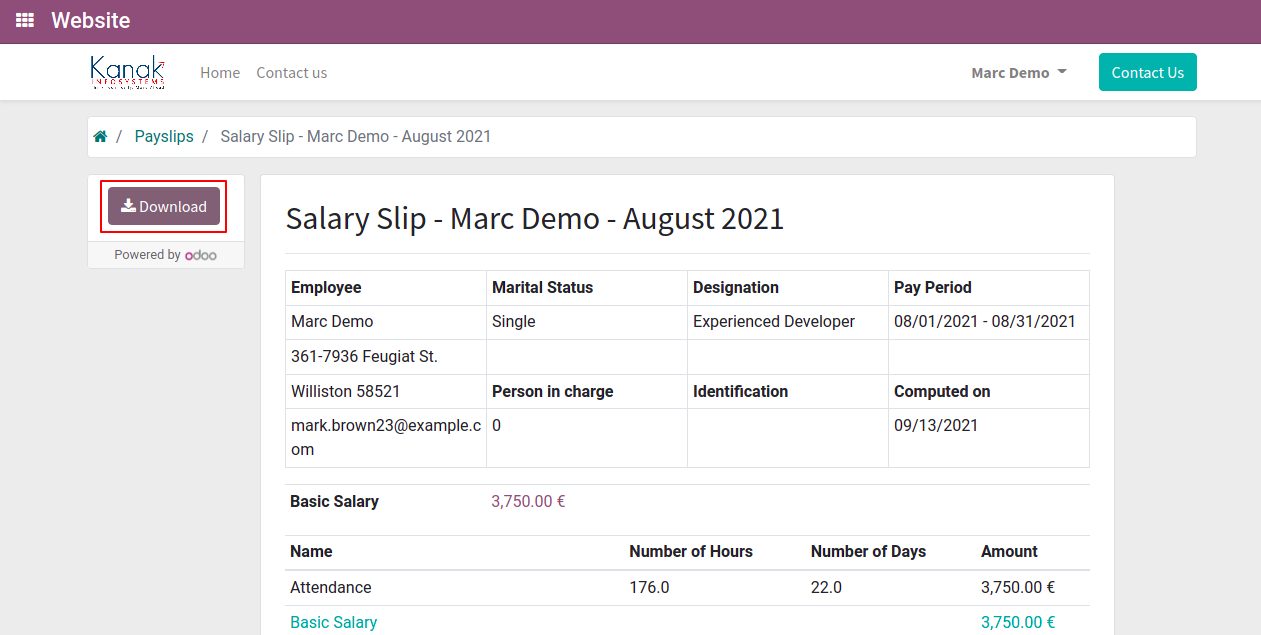Click the salary slip page heading
The image size is (1261, 635).
(534, 219)
